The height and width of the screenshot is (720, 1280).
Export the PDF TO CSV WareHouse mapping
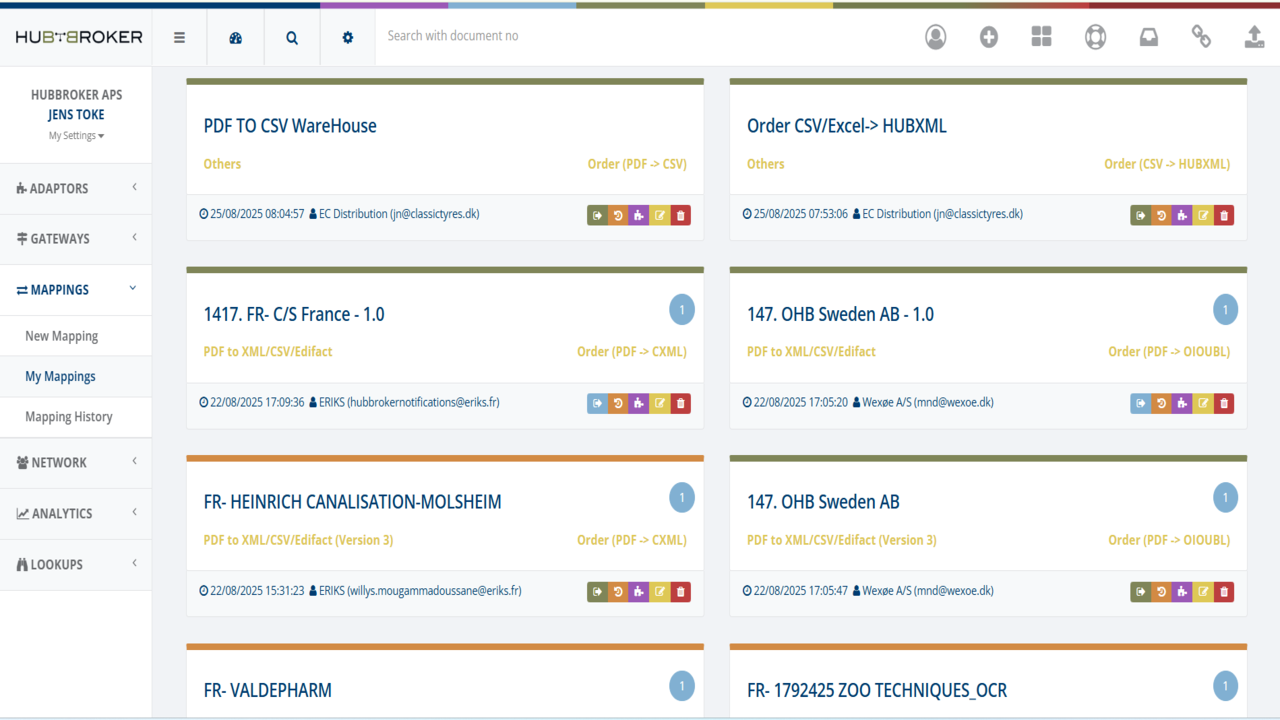tap(597, 215)
